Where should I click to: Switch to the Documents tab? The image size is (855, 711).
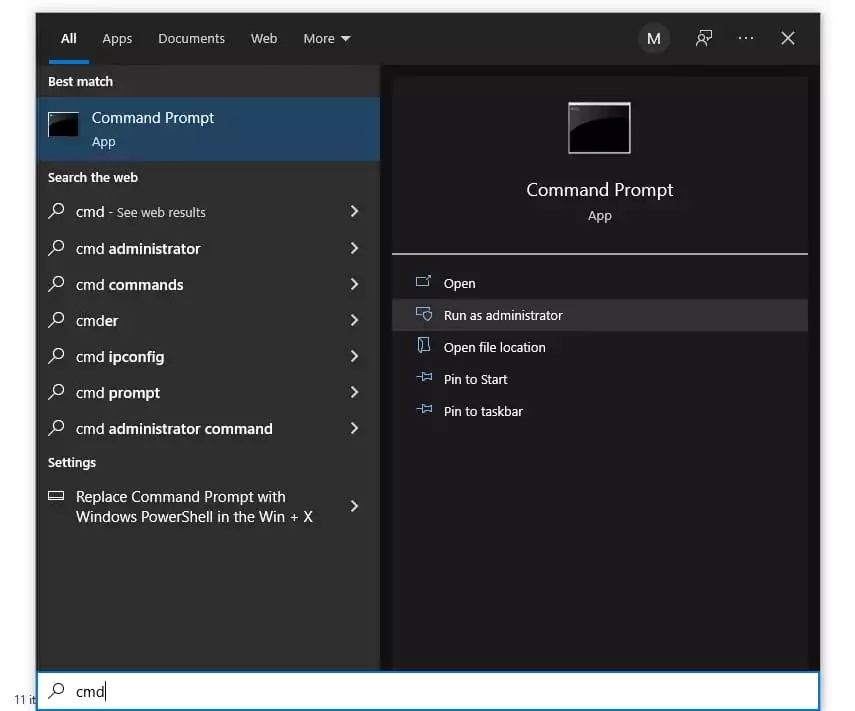pos(191,39)
